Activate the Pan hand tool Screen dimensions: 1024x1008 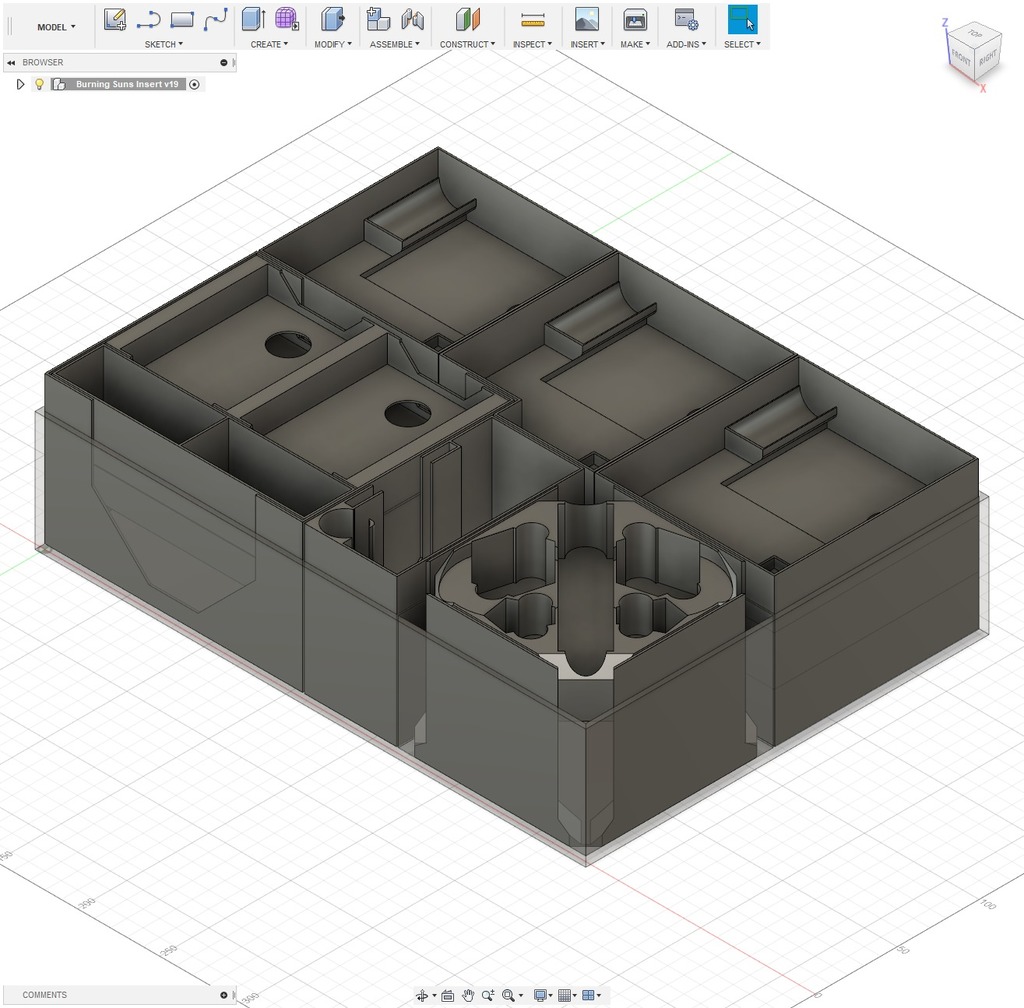pyautogui.click(x=468, y=996)
